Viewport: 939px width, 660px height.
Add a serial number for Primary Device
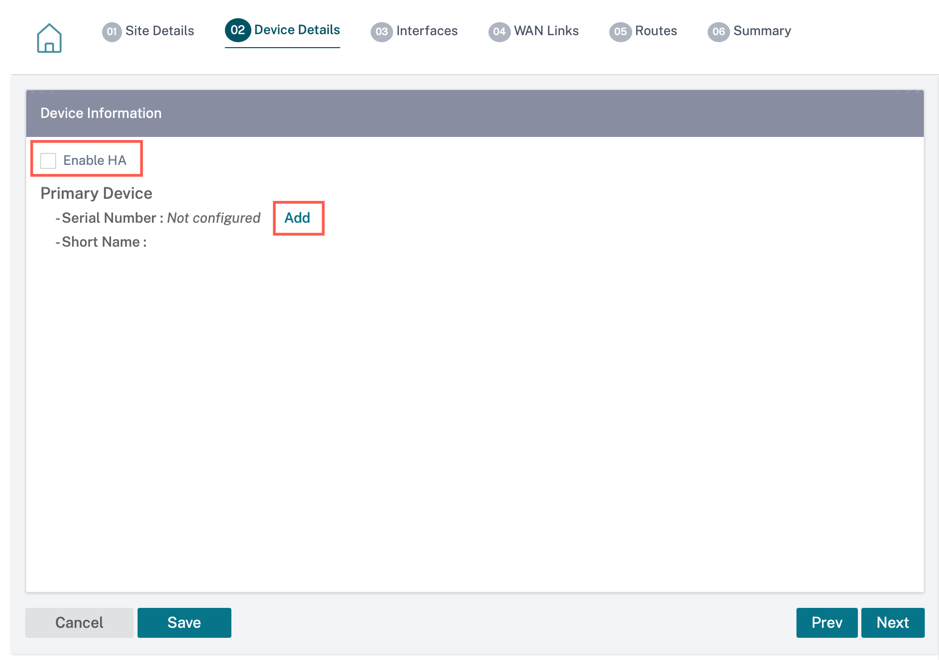coord(297,218)
